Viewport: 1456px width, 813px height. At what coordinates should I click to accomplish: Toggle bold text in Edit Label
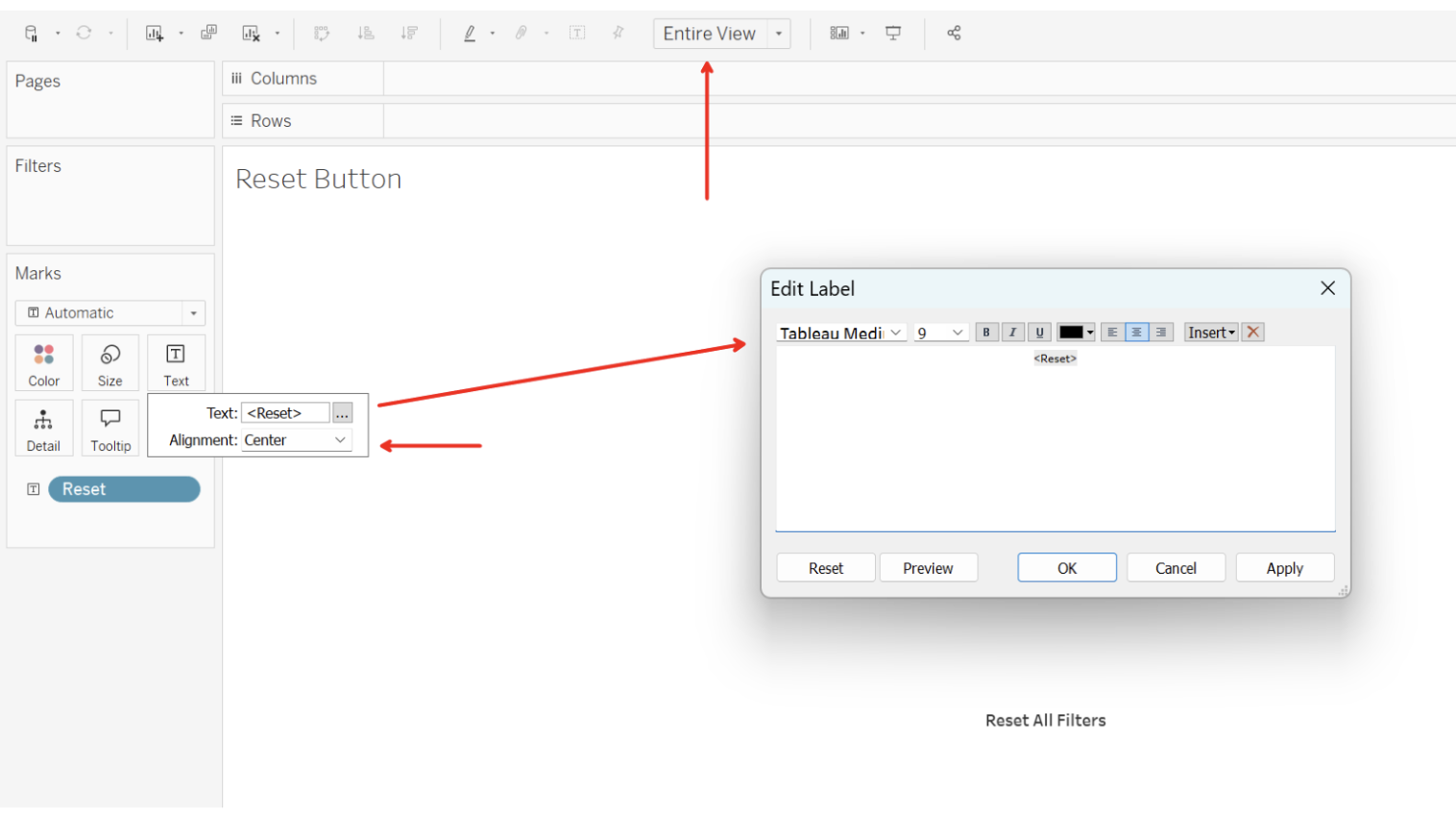pos(986,332)
